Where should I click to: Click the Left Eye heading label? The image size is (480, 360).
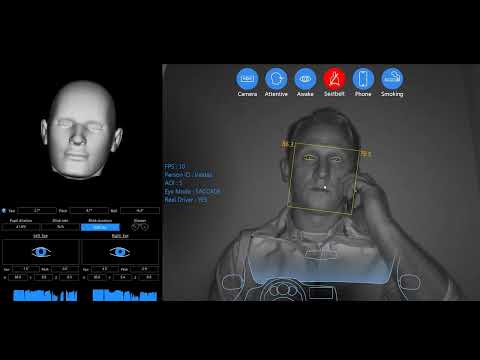[x=40, y=236]
